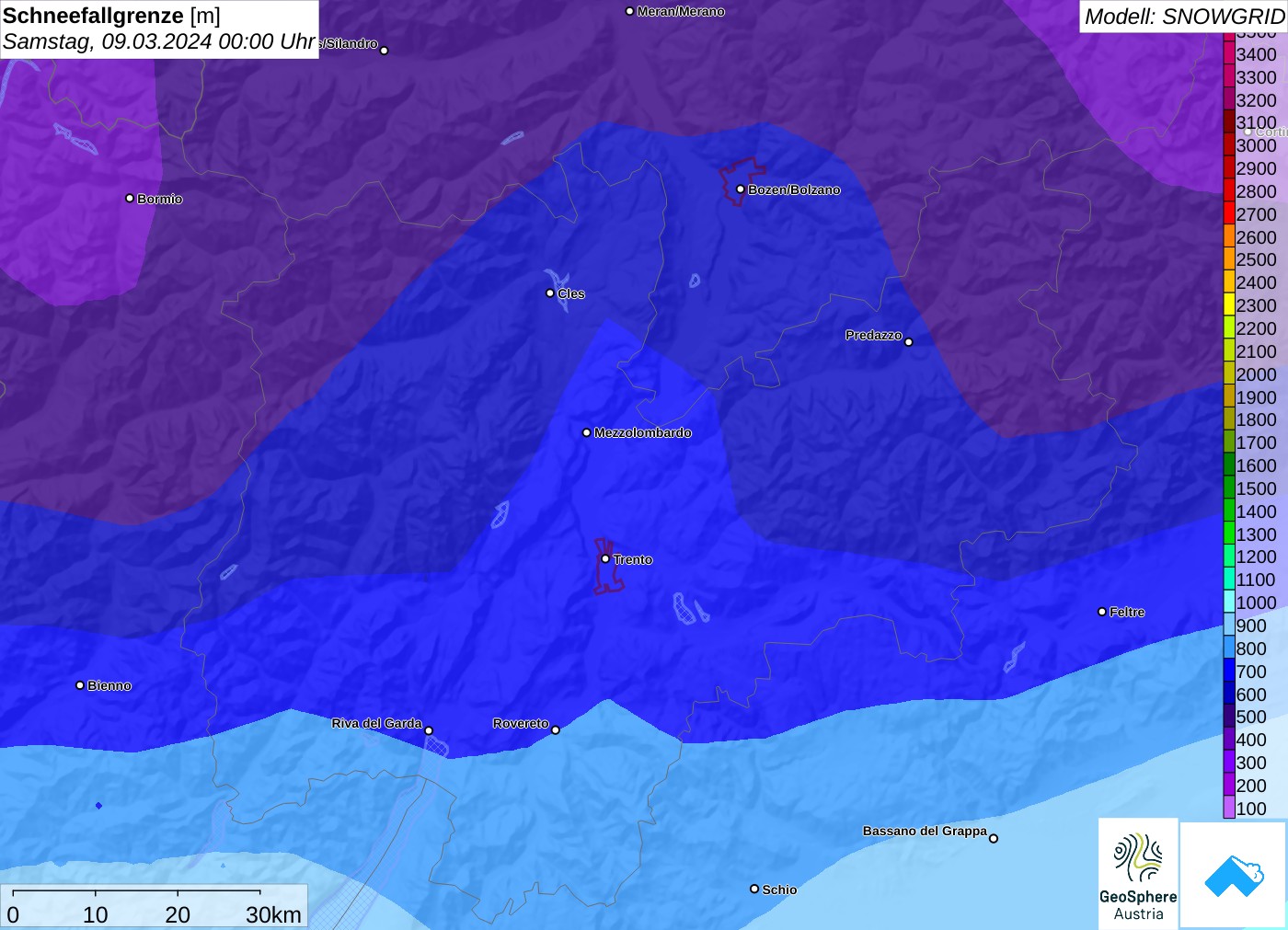Click the 20 scale bar label
The image size is (1288, 930).
tap(178, 914)
